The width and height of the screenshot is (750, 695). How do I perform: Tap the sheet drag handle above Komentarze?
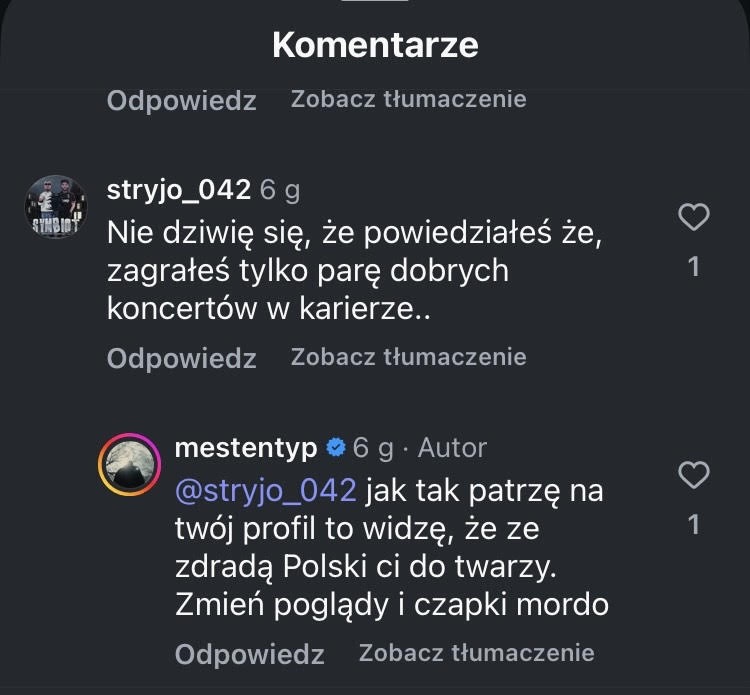[x=375, y=4]
